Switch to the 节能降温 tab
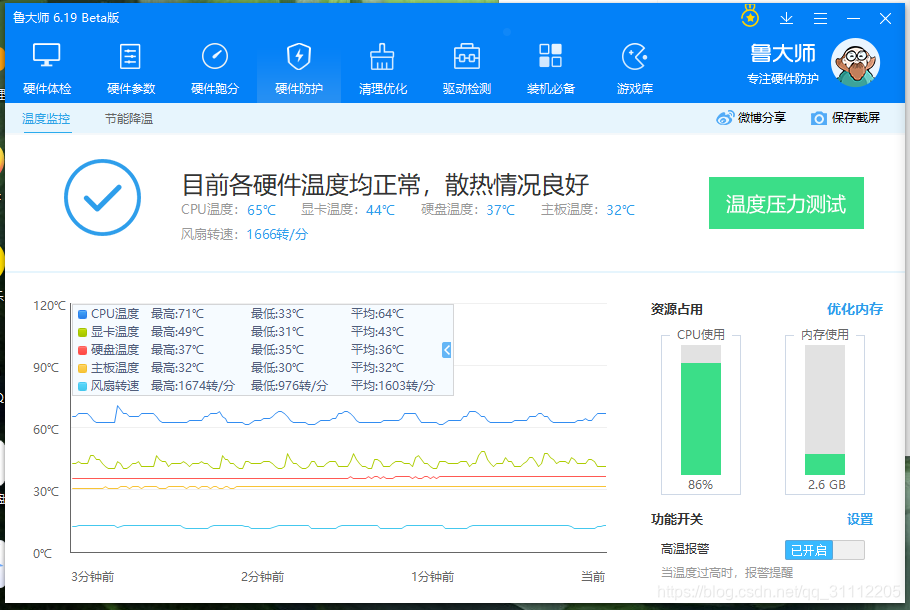 pos(129,118)
